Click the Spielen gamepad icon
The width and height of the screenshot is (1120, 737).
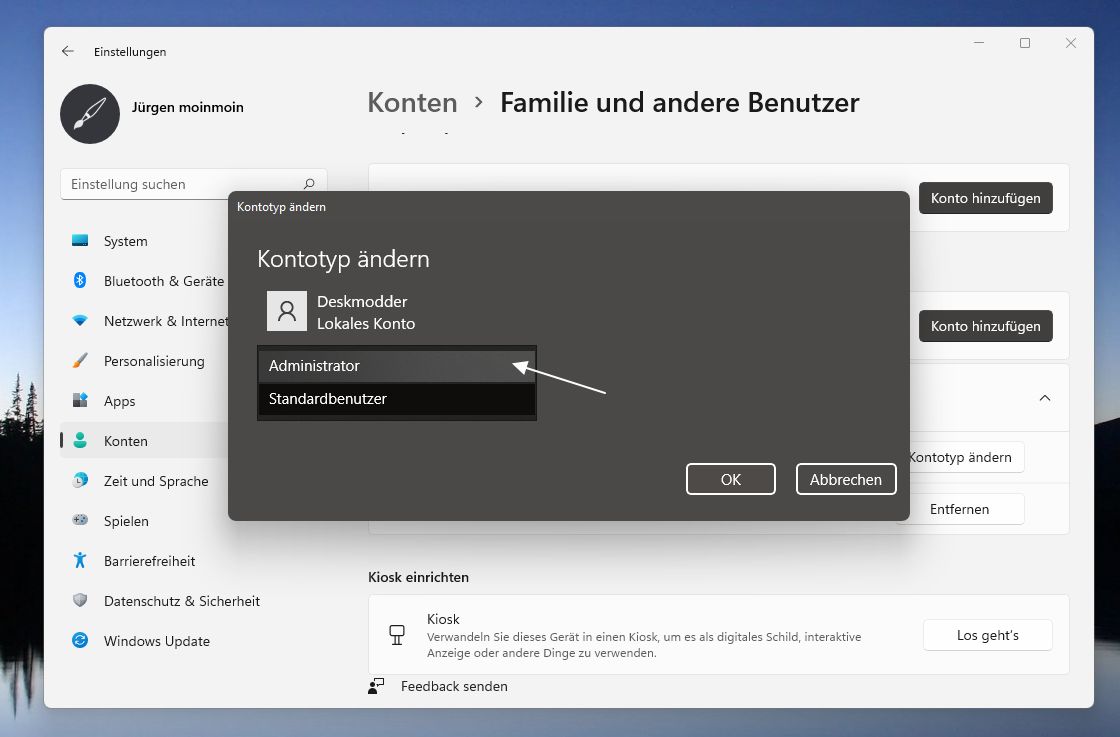(x=80, y=521)
